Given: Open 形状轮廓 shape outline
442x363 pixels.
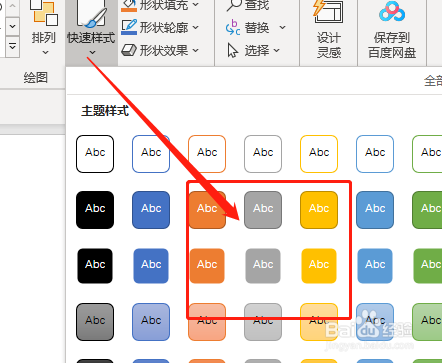Looking at the screenshot, I should [x=160, y=27].
